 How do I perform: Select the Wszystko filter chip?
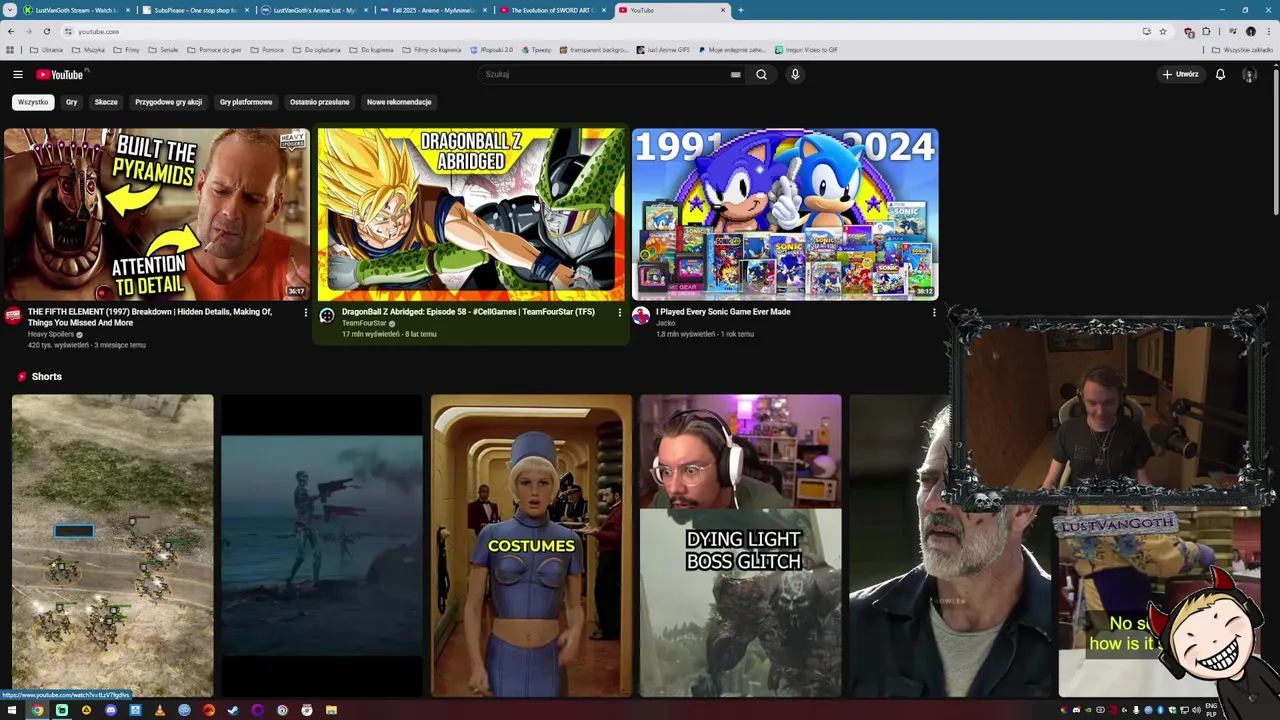pos(33,102)
